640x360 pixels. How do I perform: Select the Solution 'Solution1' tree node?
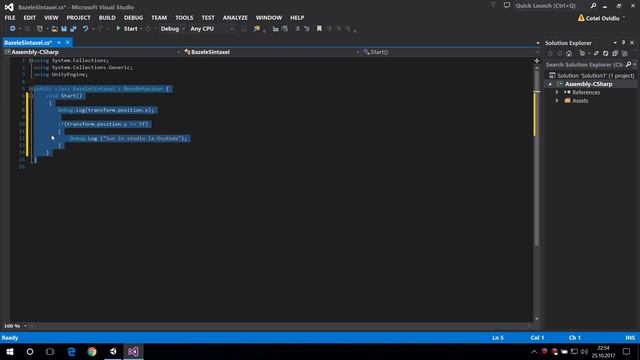pos(591,76)
